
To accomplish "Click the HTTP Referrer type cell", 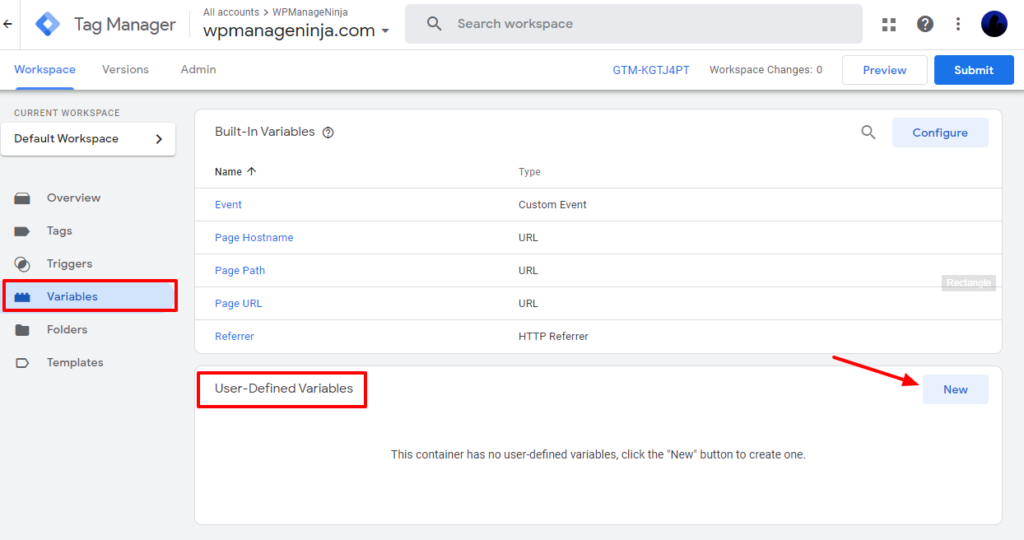I will (553, 336).
